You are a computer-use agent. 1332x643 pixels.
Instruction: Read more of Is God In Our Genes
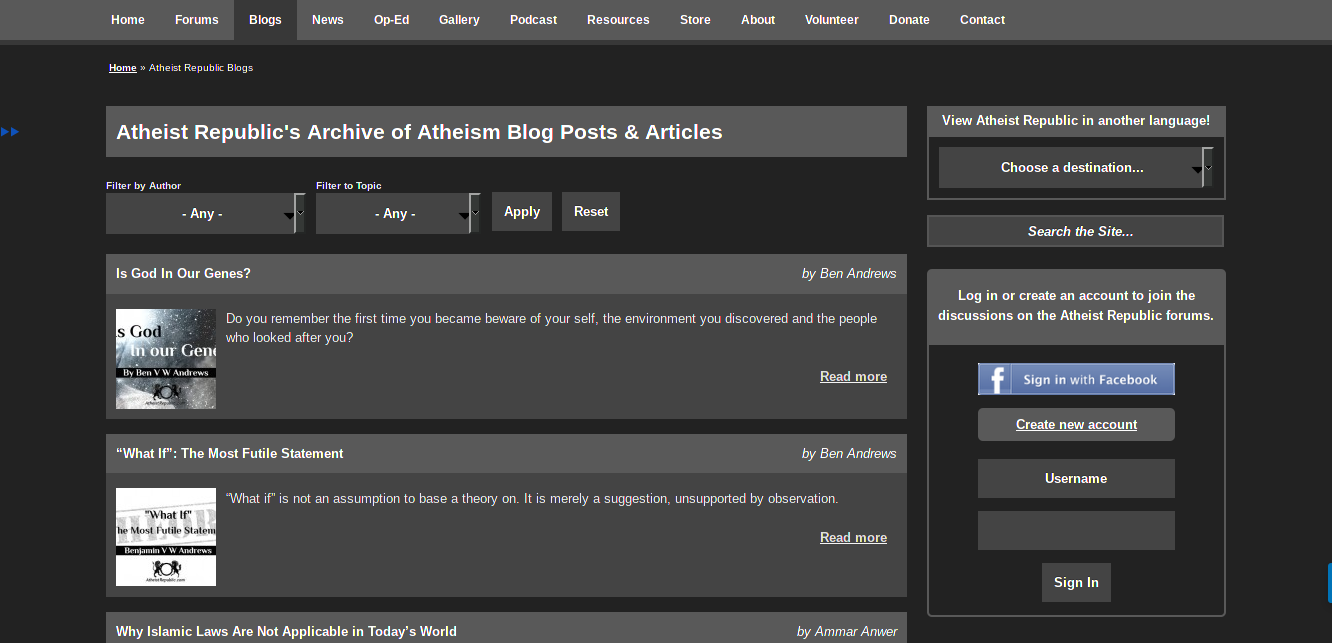[853, 377]
